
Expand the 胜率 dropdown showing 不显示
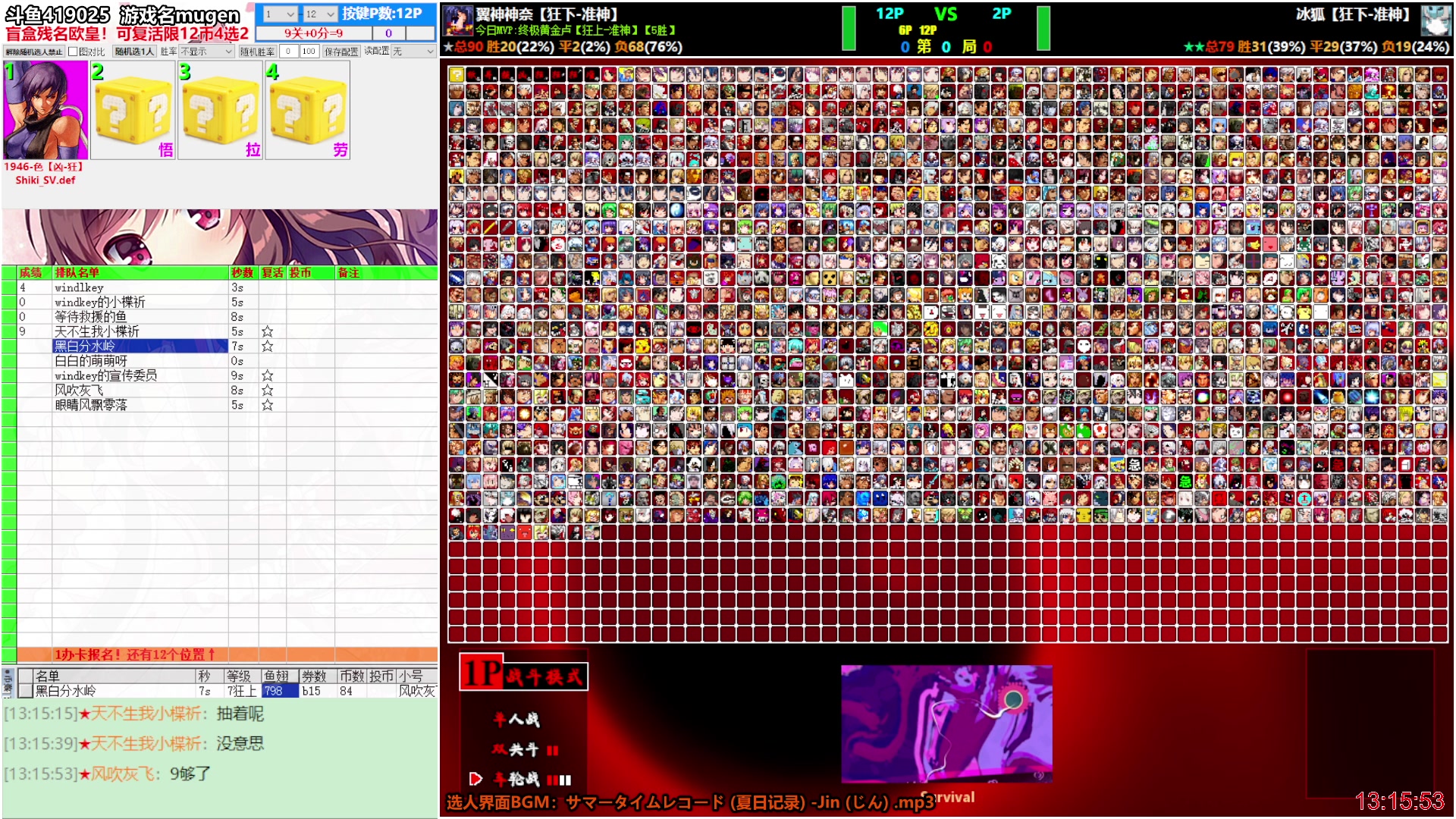pyautogui.click(x=206, y=52)
